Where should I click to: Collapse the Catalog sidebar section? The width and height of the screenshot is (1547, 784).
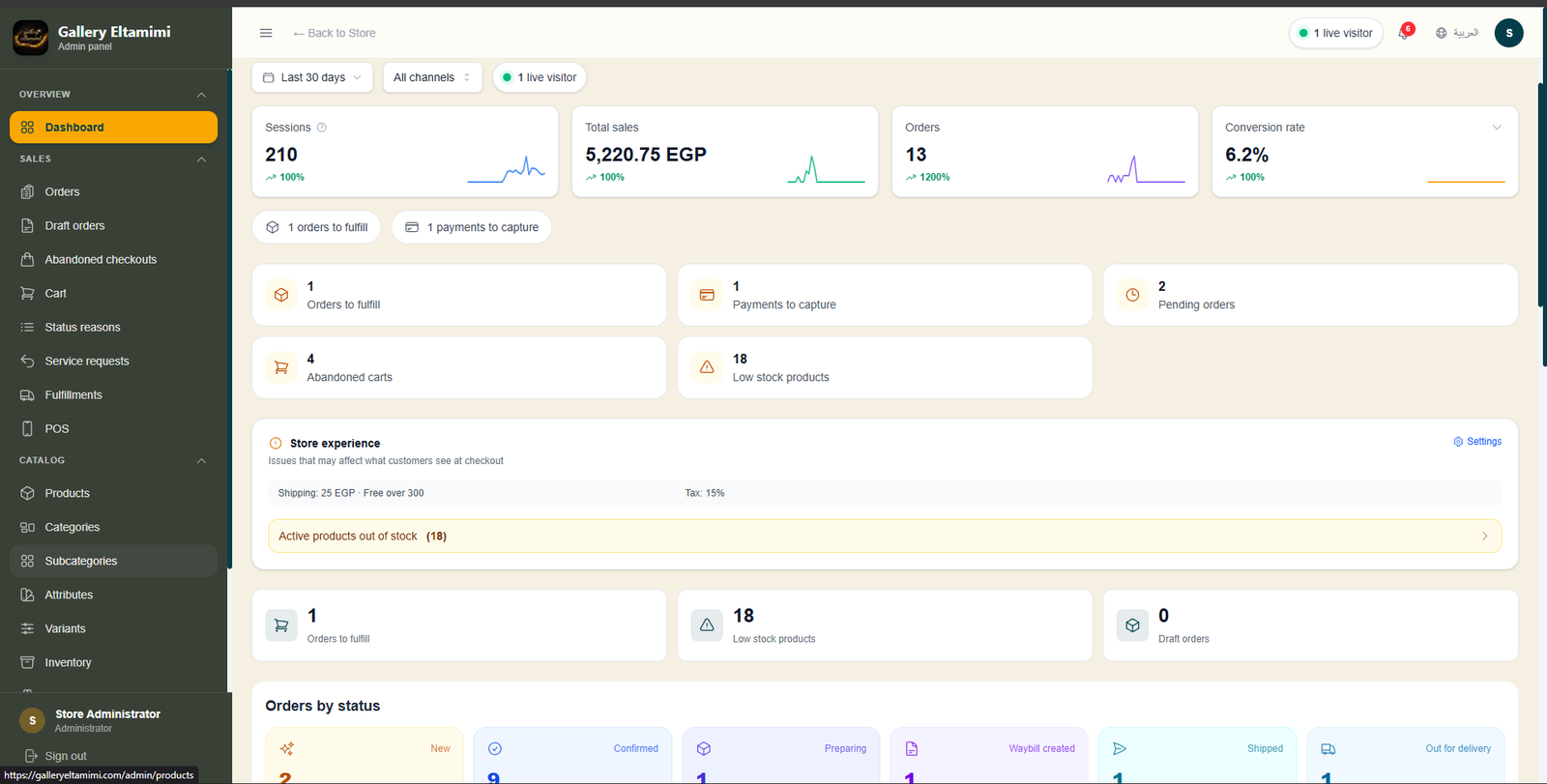[x=201, y=461]
